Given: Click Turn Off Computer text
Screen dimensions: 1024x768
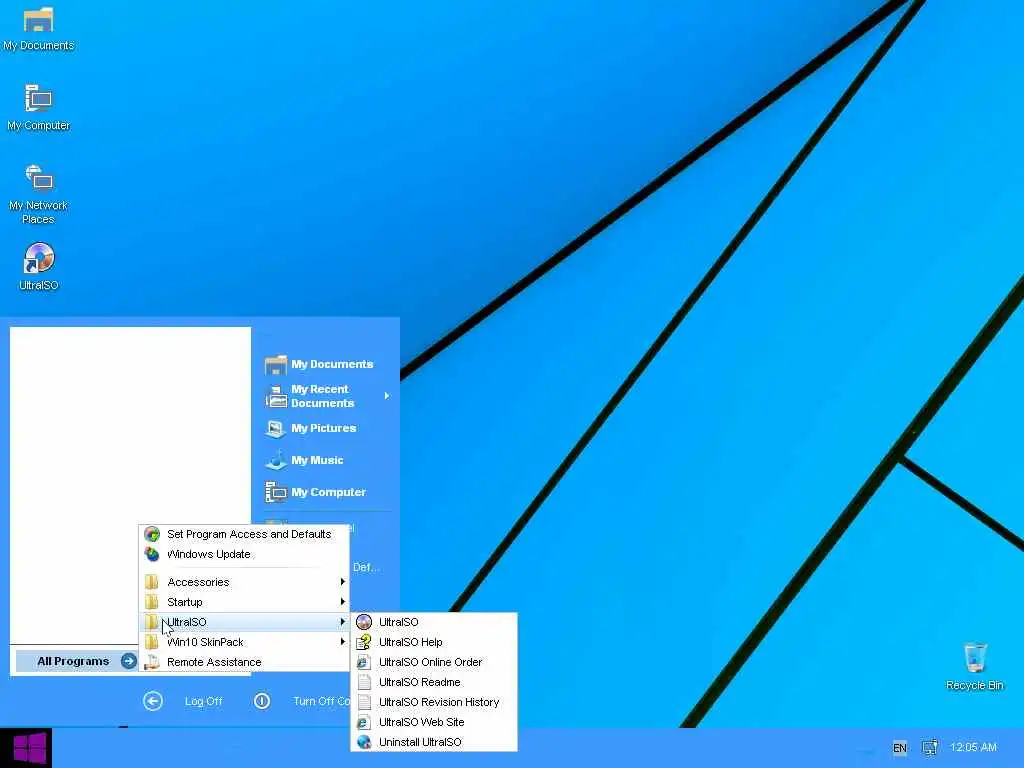Looking at the screenshot, I should pyautogui.click(x=321, y=701).
